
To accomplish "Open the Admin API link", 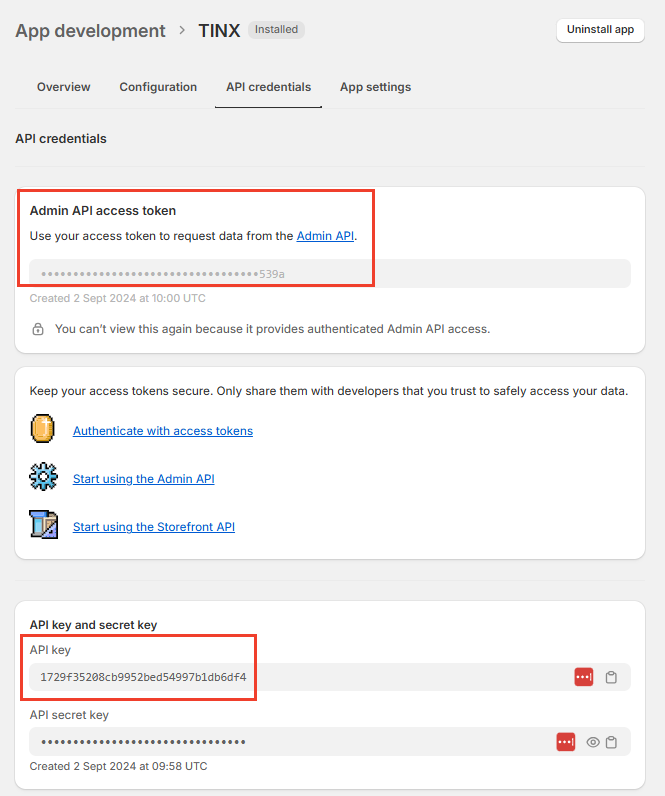I will [325, 236].
